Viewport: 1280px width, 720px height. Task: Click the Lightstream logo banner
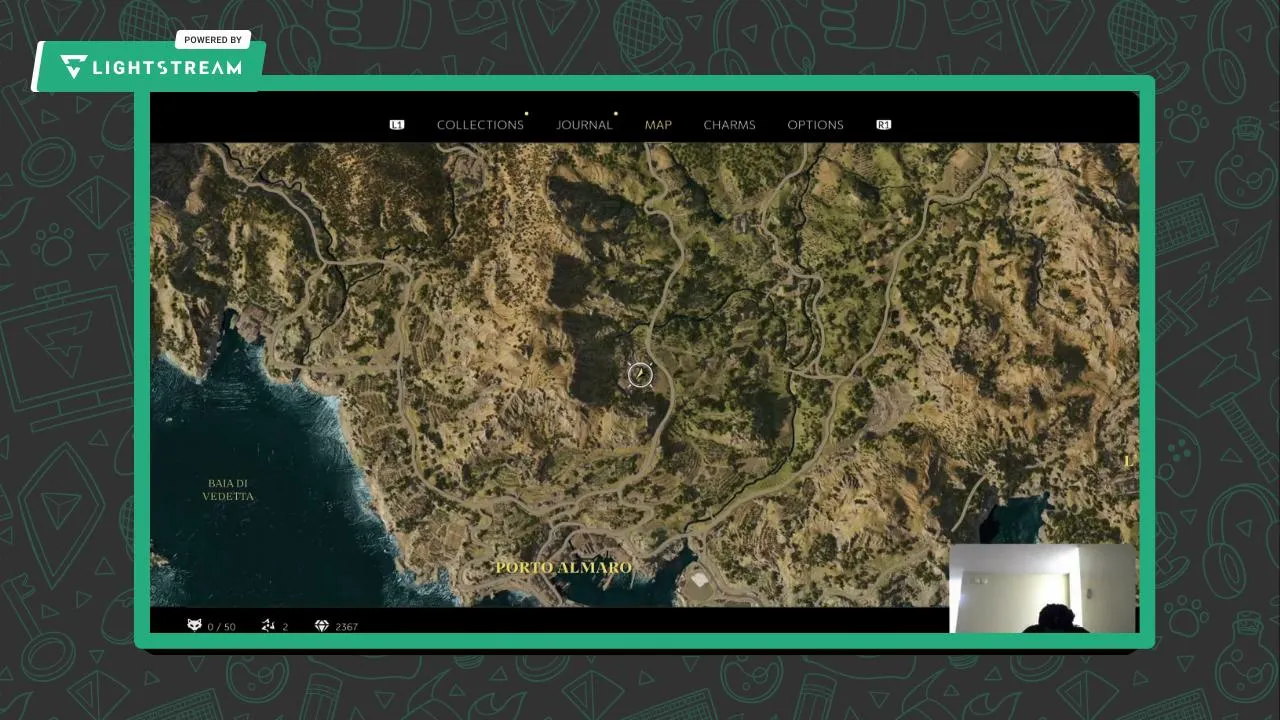[150, 66]
